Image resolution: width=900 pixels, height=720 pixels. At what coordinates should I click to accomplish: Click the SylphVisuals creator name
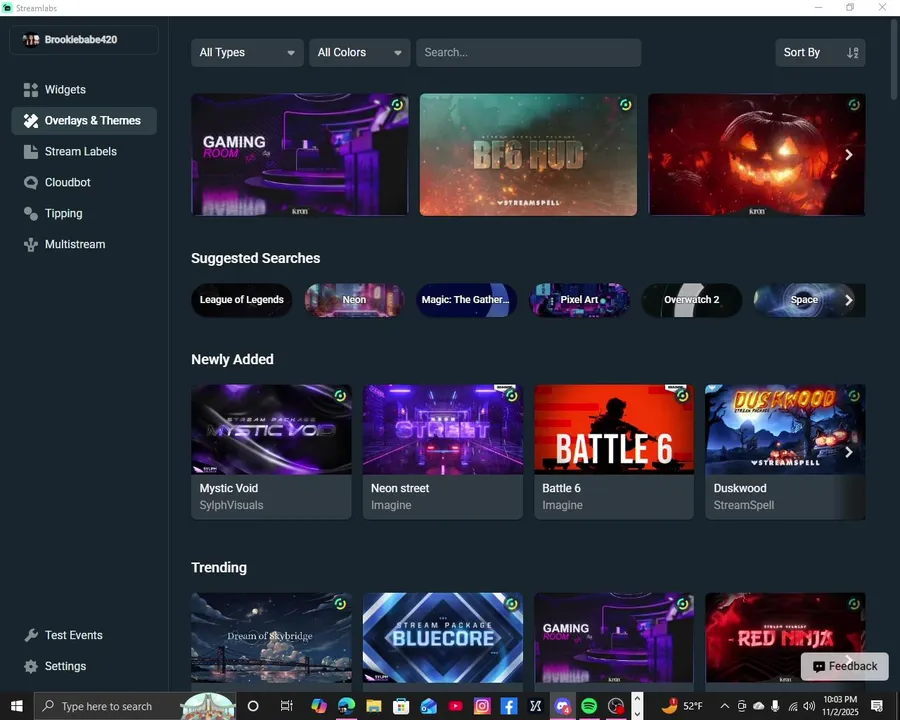coord(231,506)
